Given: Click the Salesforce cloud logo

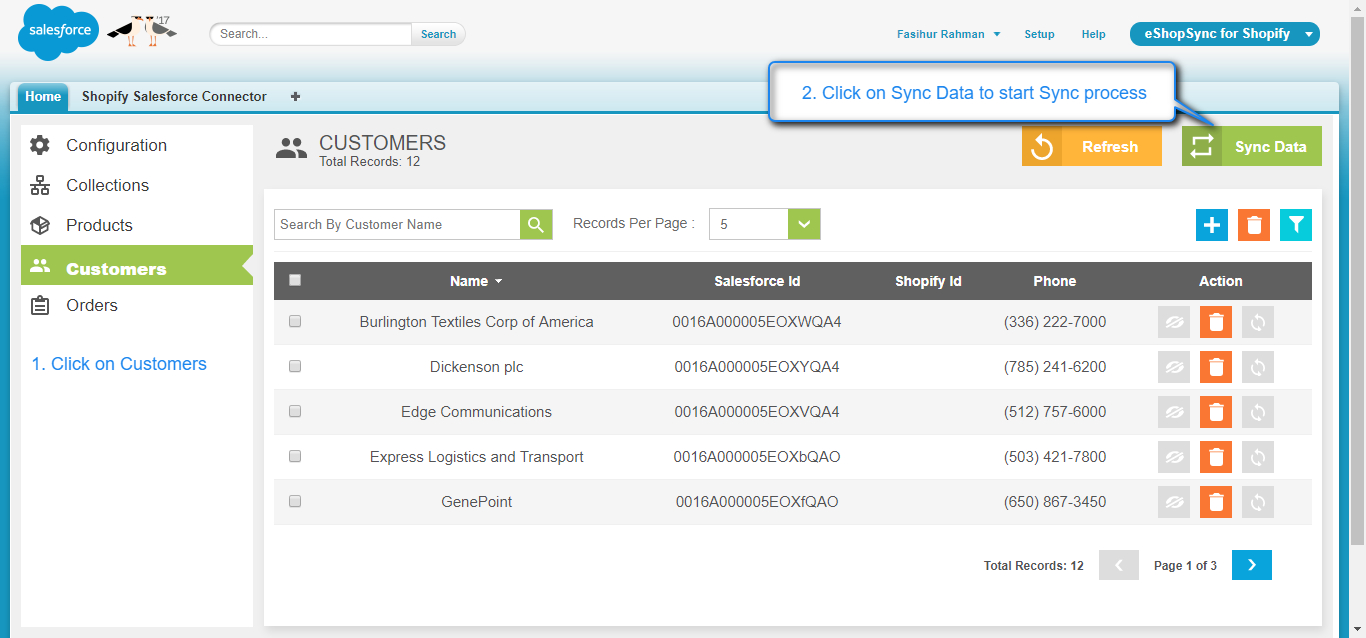Looking at the screenshot, I should (58, 32).
